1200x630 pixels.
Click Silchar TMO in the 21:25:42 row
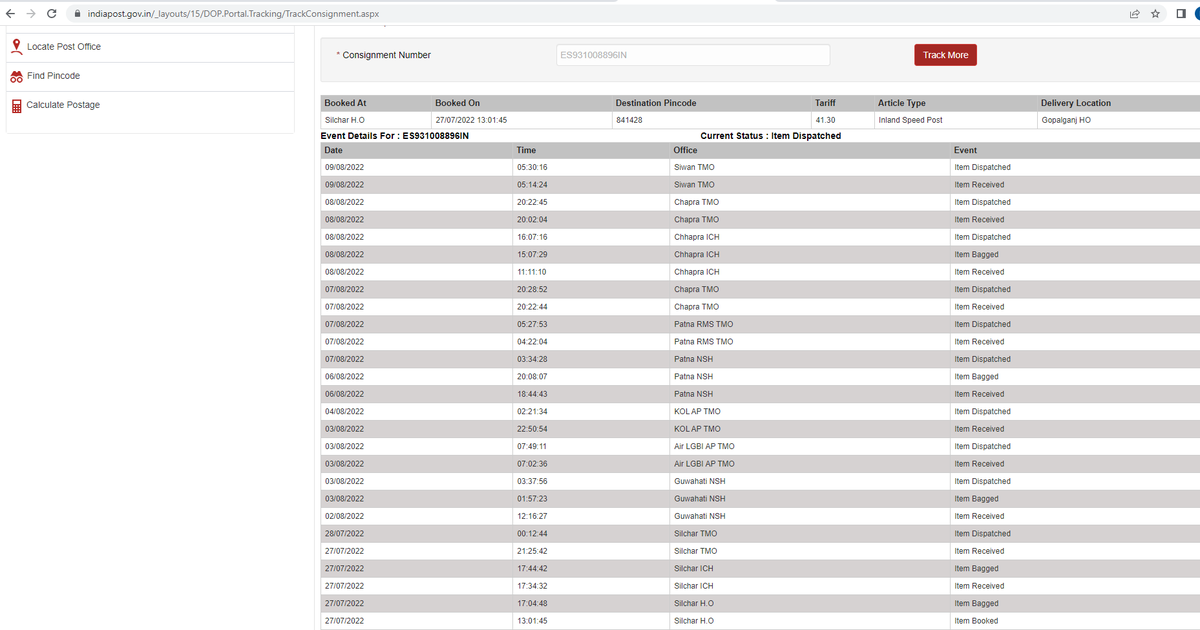(x=696, y=551)
